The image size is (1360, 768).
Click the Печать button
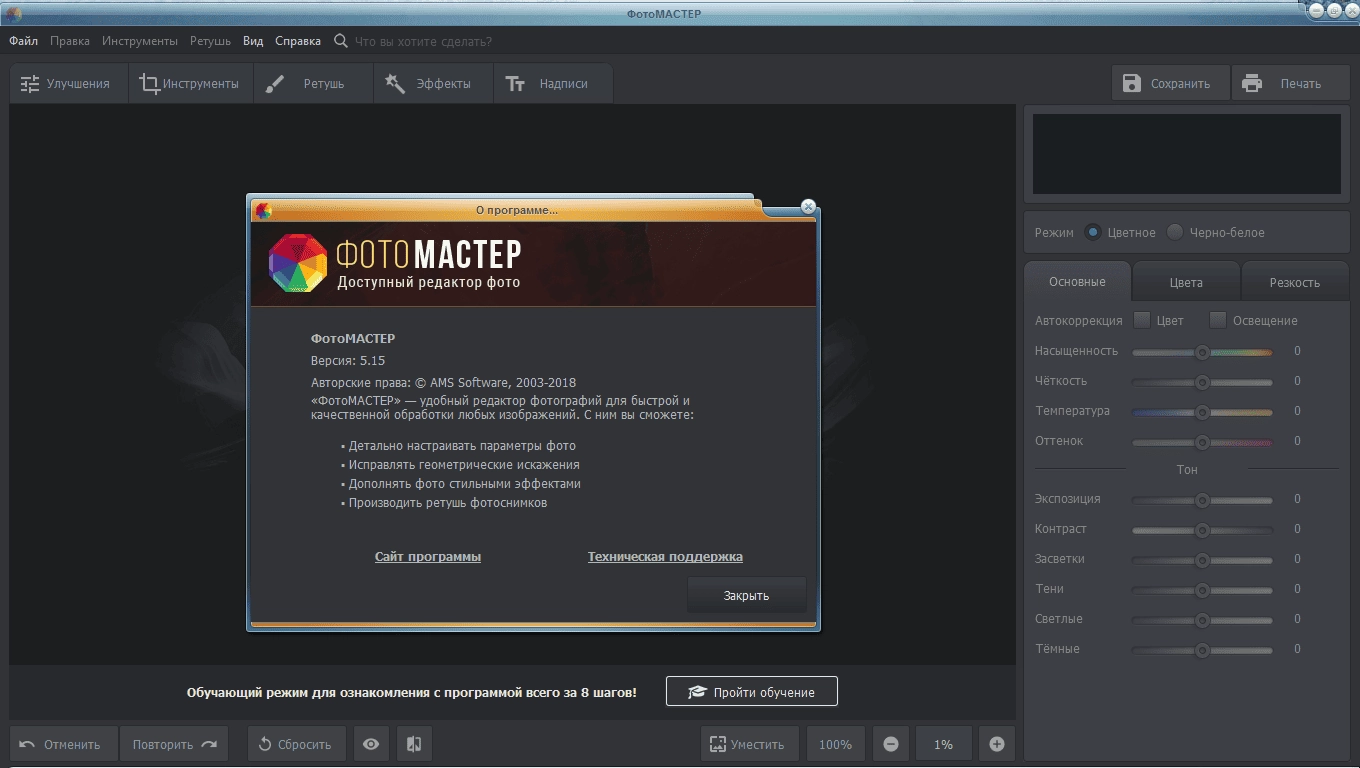[1290, 84]
